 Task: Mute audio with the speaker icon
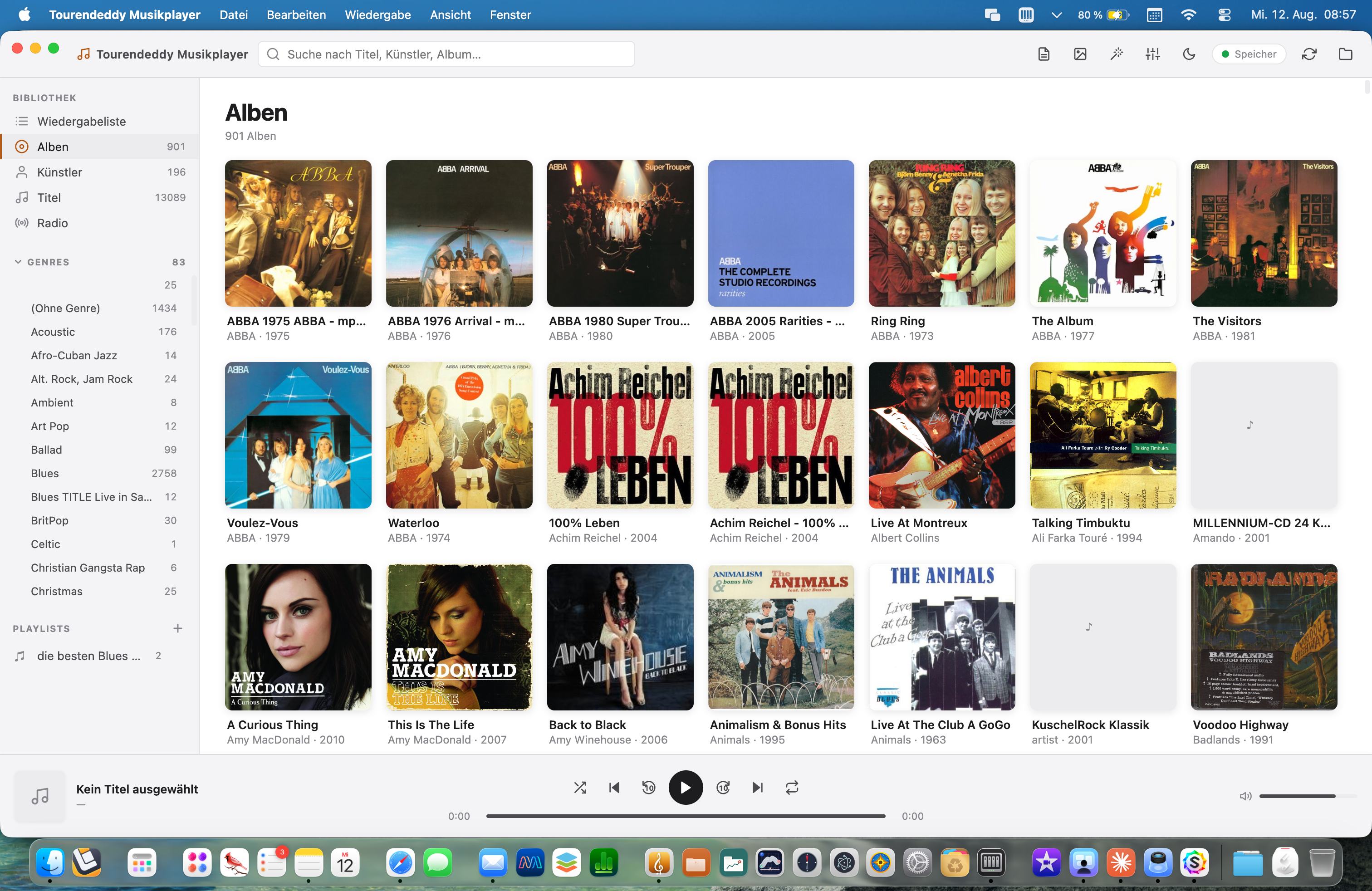(1245, 797)
